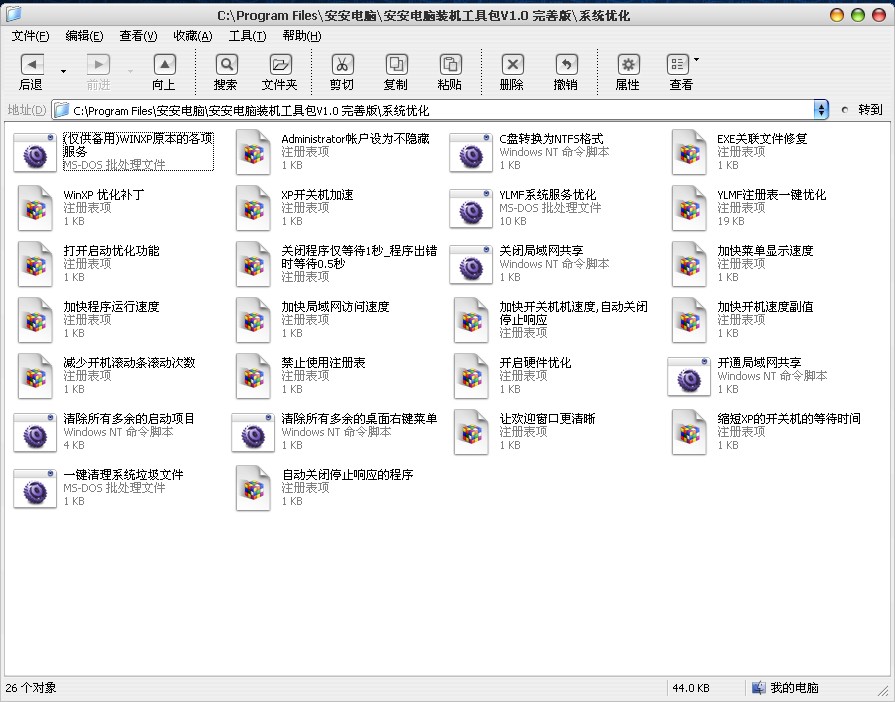Select the 加快菜单显示速度 registry icon

[x=689, y=264]
